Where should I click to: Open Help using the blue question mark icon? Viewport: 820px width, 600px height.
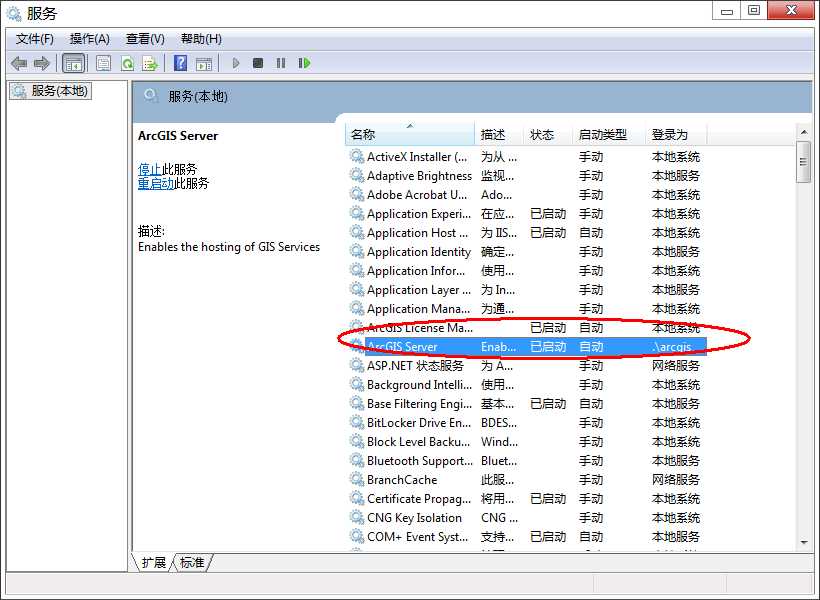tap(181, 63)
